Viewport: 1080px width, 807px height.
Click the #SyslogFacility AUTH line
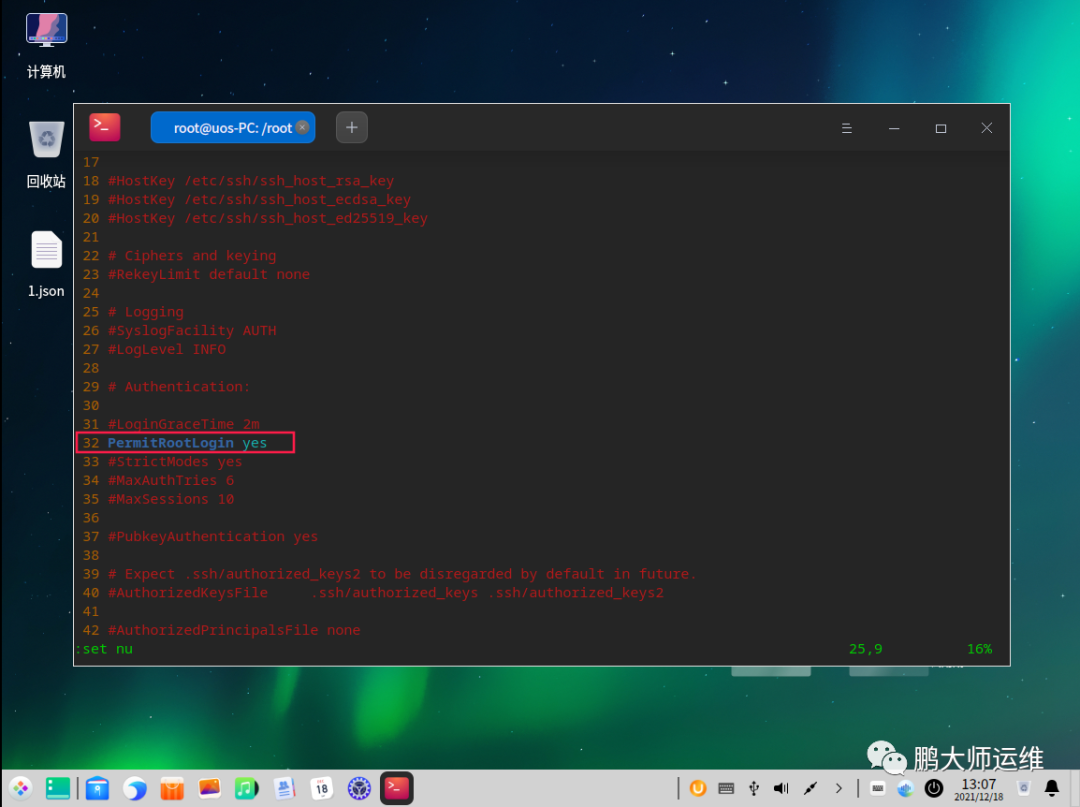192,331
